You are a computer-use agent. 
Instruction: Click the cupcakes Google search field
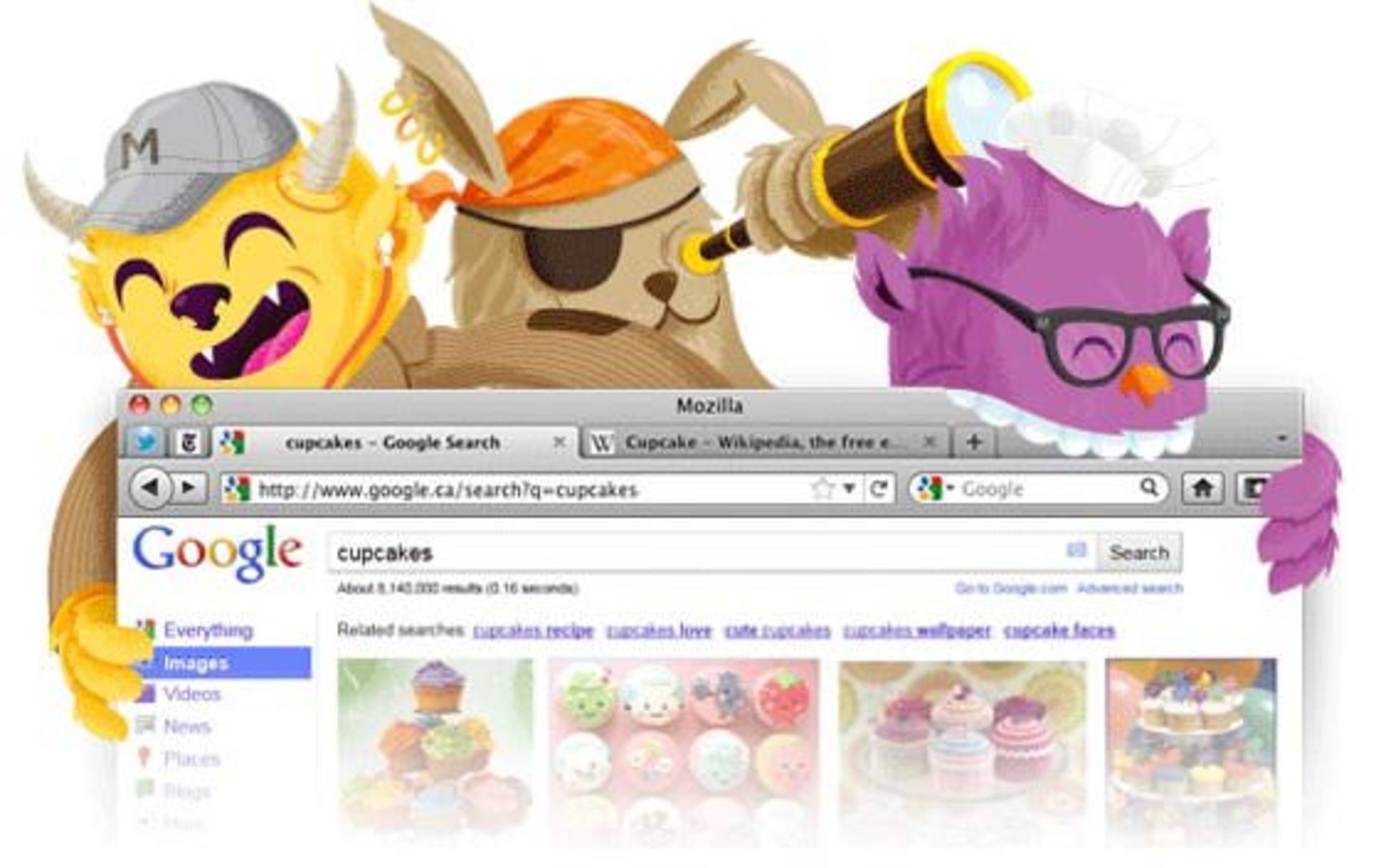(x=711, y=553)
